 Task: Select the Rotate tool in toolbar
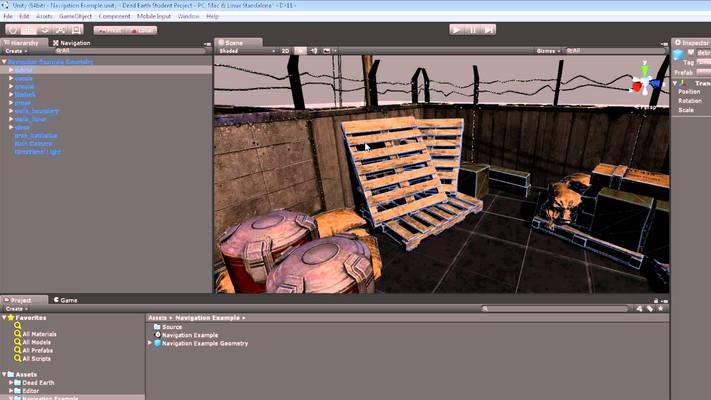click(x=44, y=30)
